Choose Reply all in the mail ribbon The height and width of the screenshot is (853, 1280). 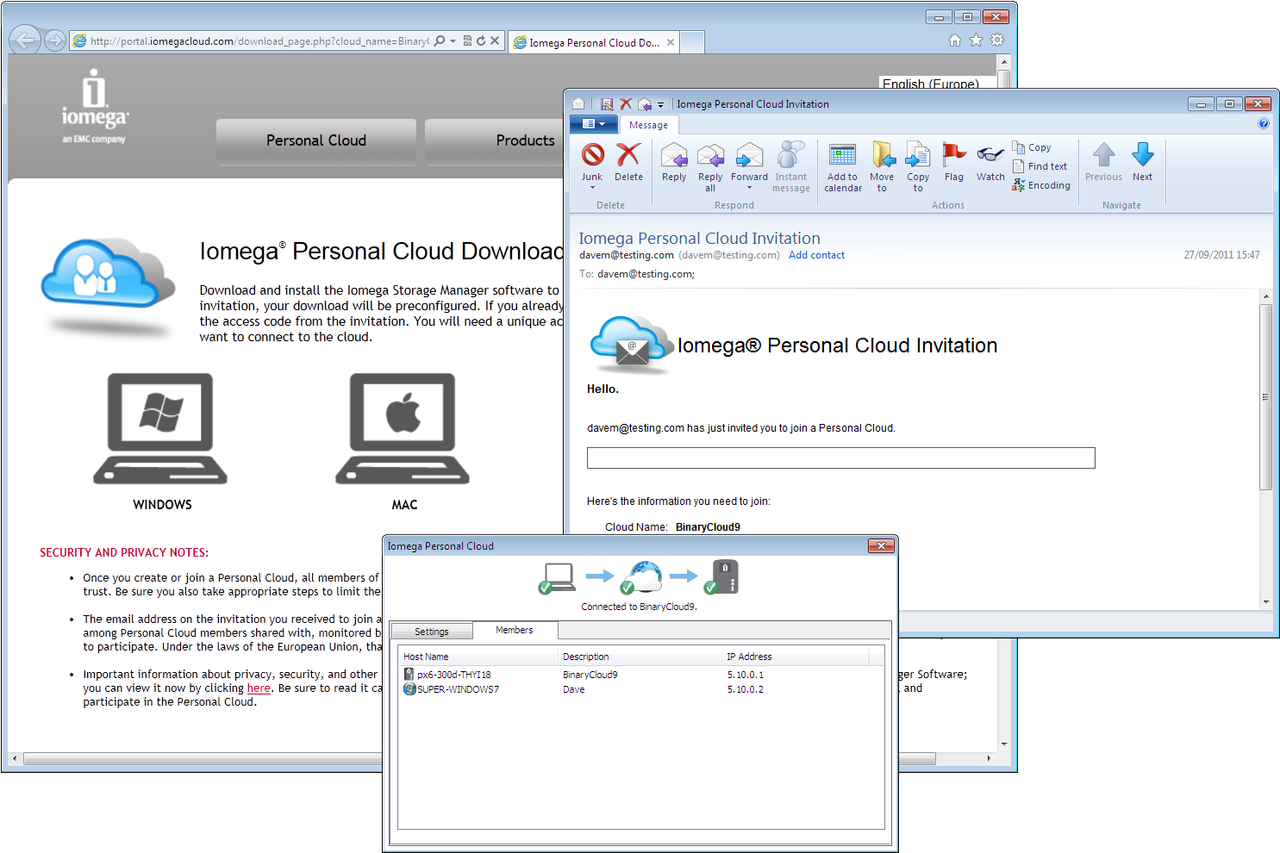[x=710, y=166]
